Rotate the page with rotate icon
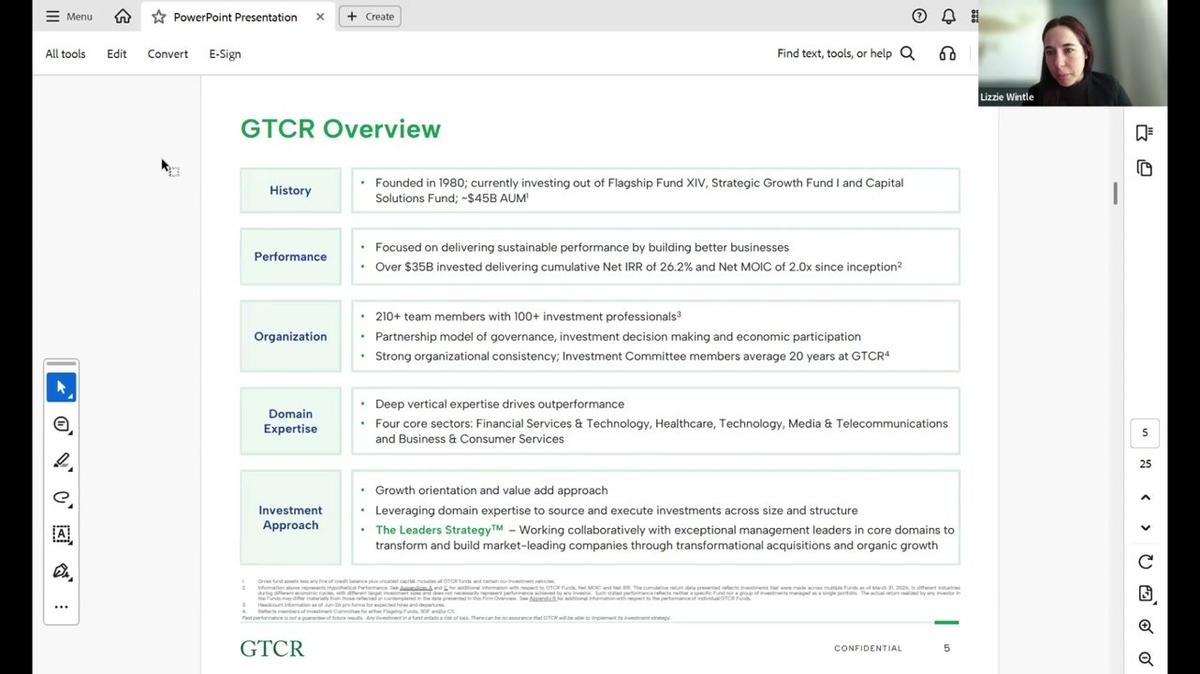Screen dimensions: 1200x674 [x=1145, y=562]
